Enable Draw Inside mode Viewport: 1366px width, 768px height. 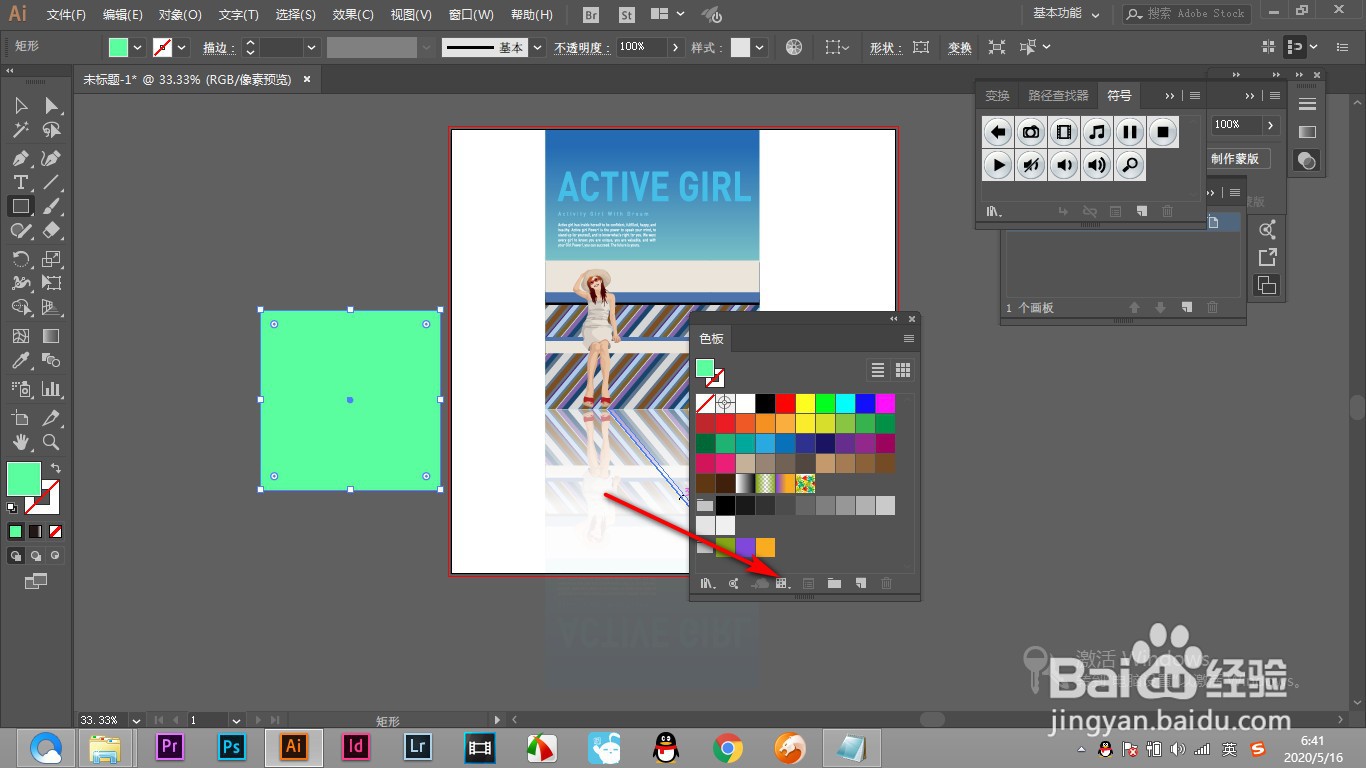click(56, 556)
